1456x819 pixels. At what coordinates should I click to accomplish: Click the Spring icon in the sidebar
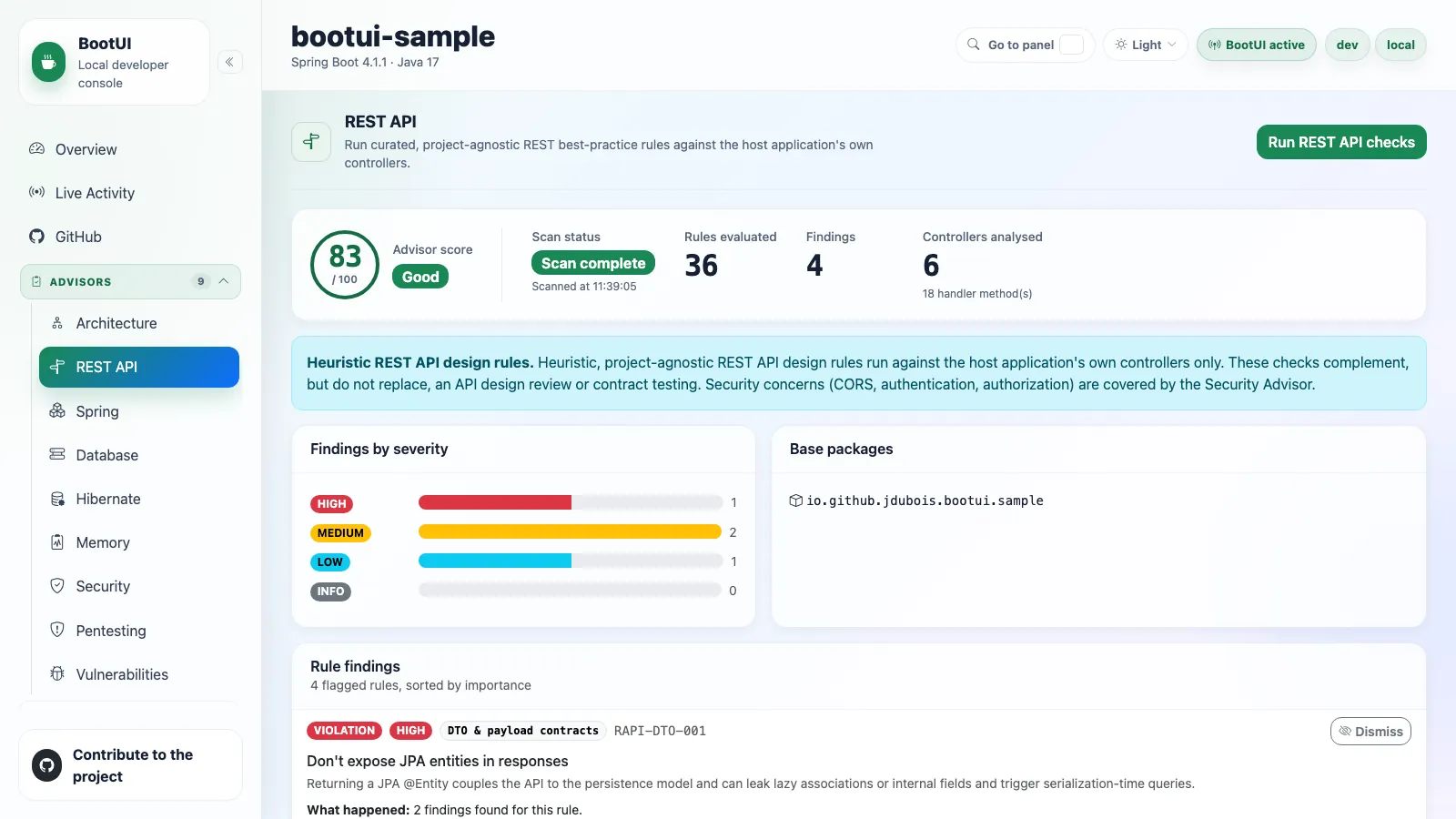click(57, 410)
